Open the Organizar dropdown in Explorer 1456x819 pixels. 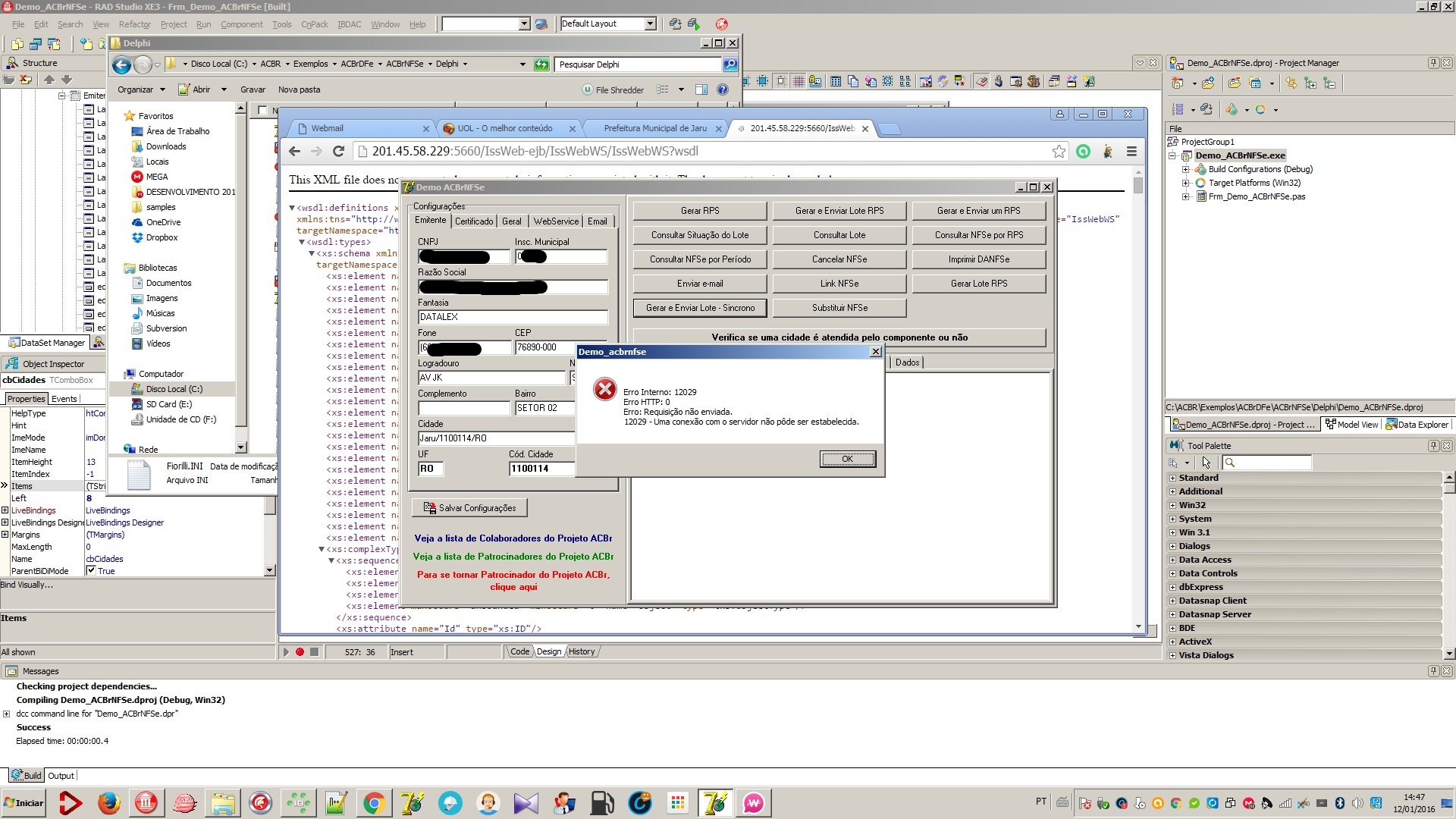141,89
